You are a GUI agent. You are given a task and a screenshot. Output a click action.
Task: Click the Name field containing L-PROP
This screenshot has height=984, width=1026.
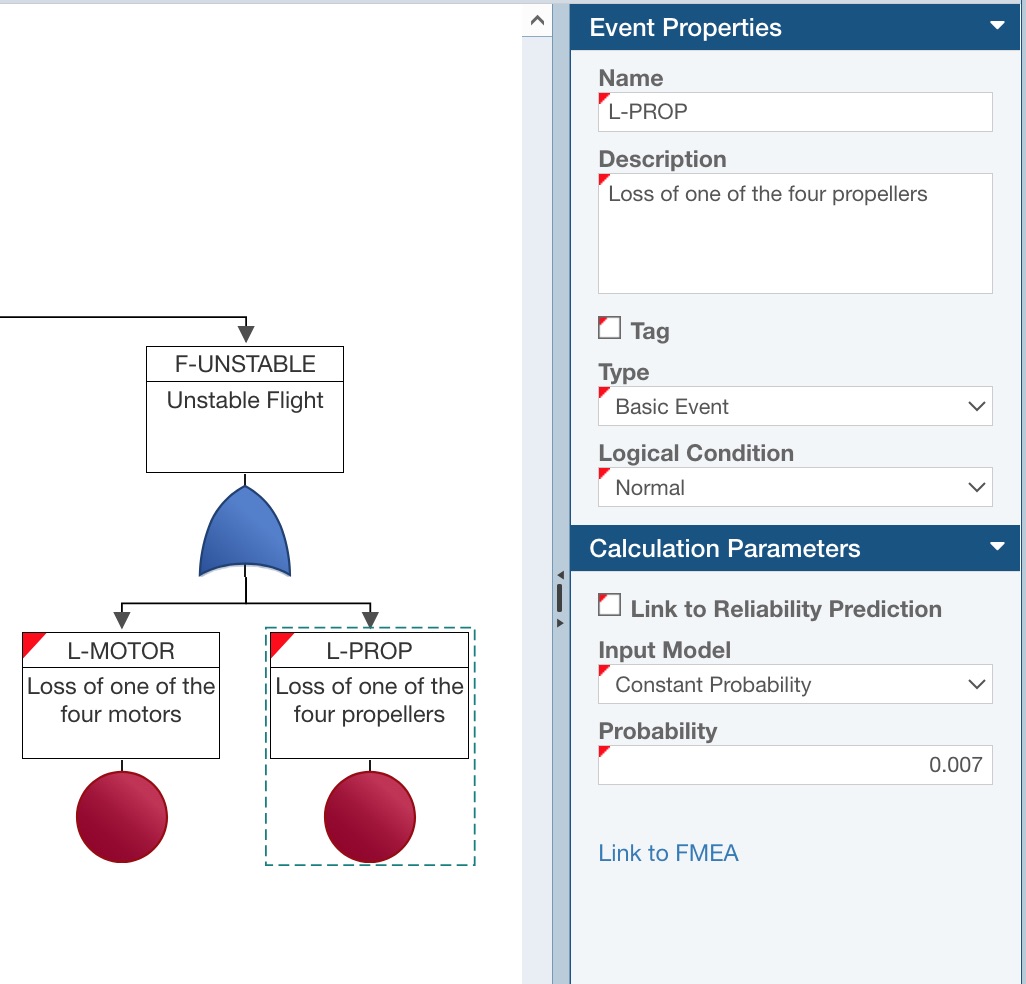click(x=795, y=112)
